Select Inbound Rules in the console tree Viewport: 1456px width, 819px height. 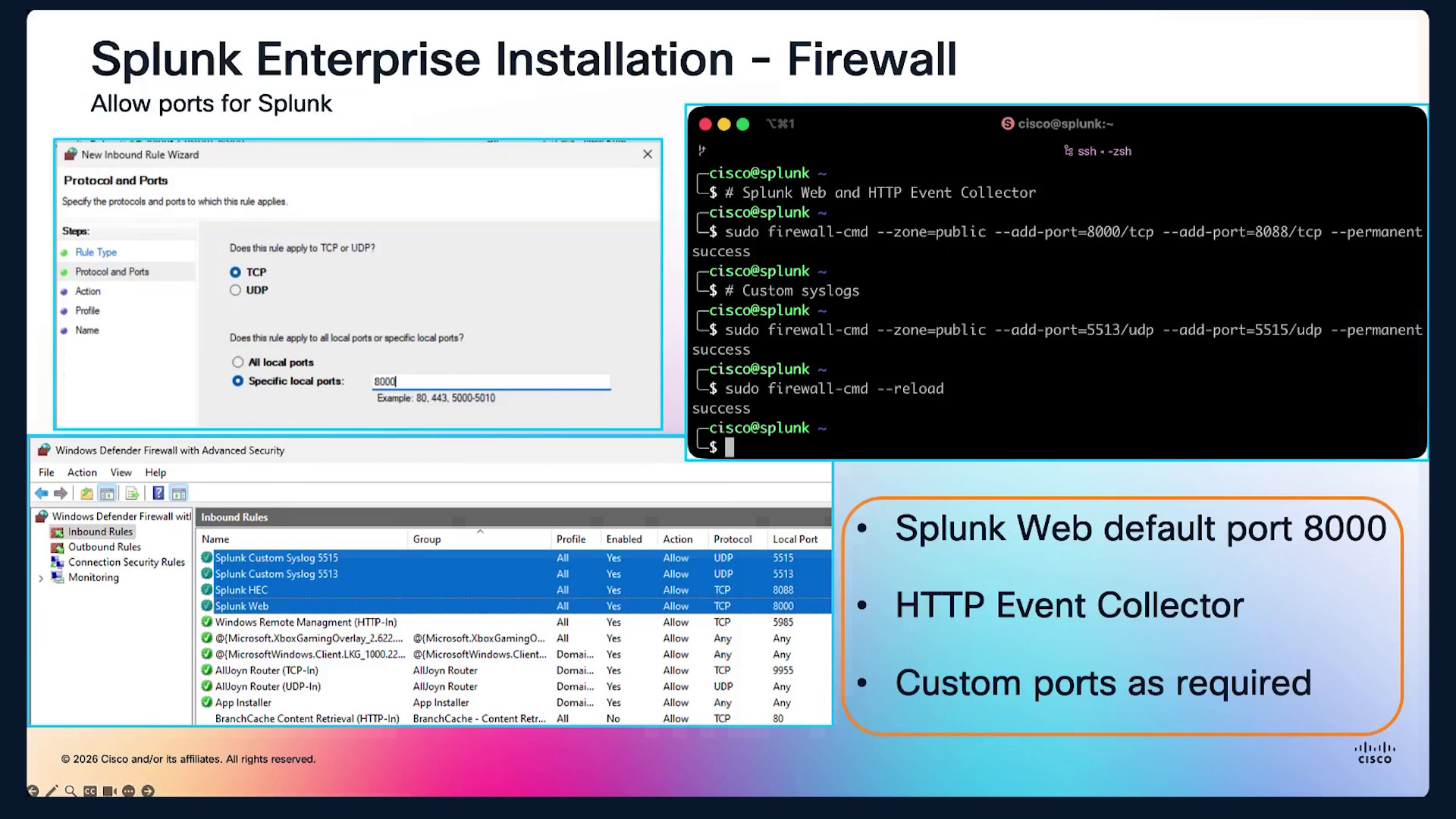pos(100,532)
